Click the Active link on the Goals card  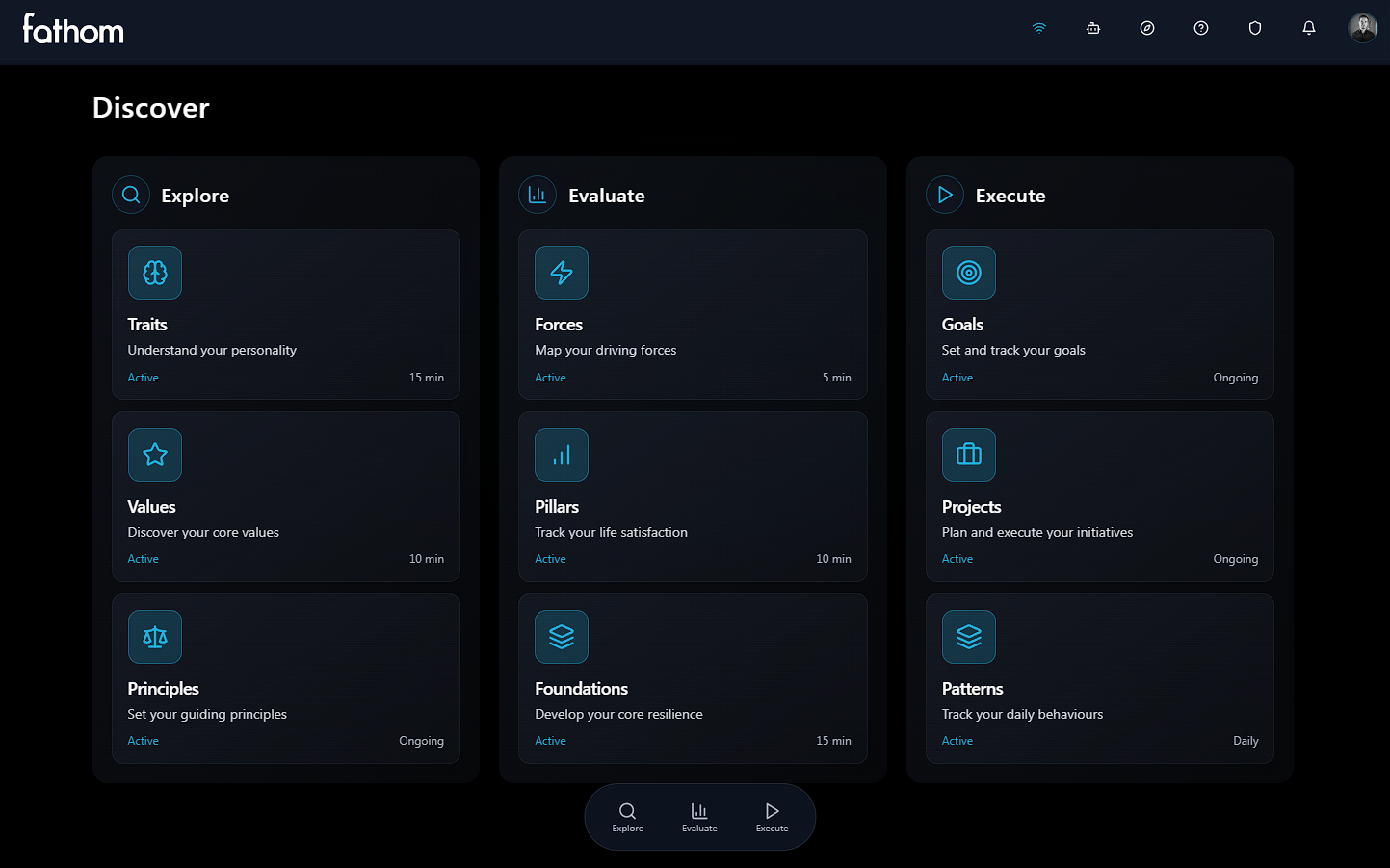957,377
